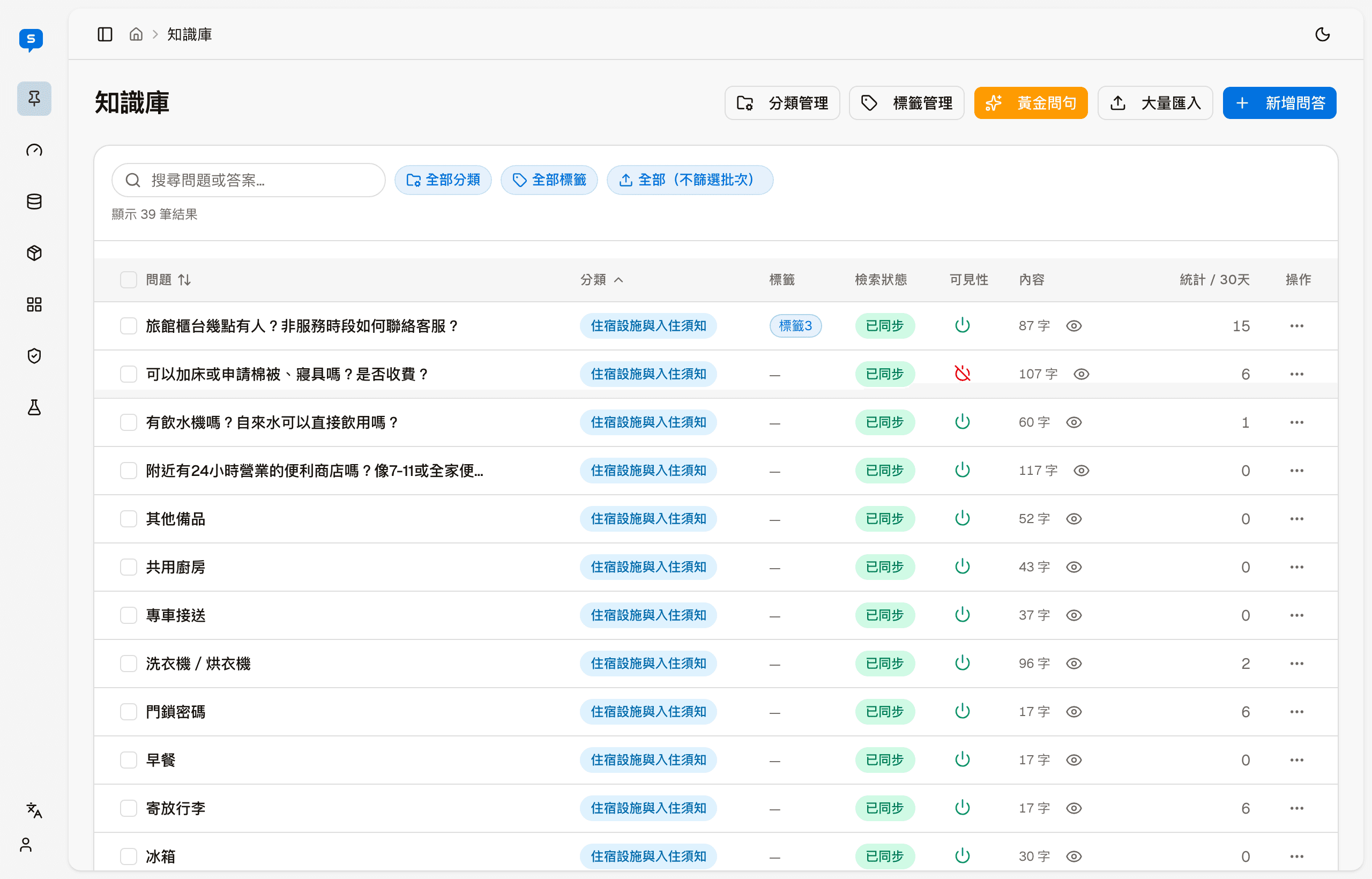1372x879 pixels.
Task: Open the cube package sidebar icon
Action: pyautogui.click(x=34, y=253)
